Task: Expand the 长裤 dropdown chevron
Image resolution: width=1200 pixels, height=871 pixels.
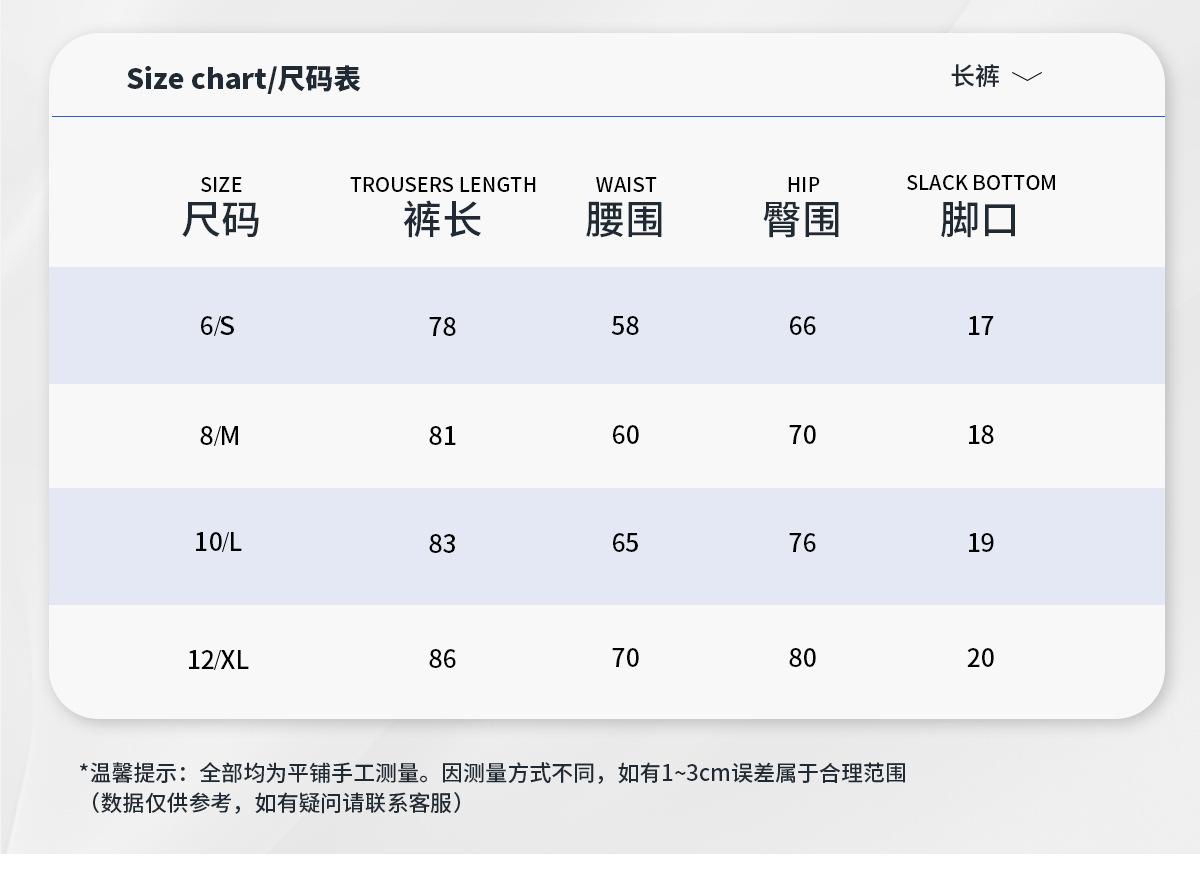Action: click(x=1027, y=77)
